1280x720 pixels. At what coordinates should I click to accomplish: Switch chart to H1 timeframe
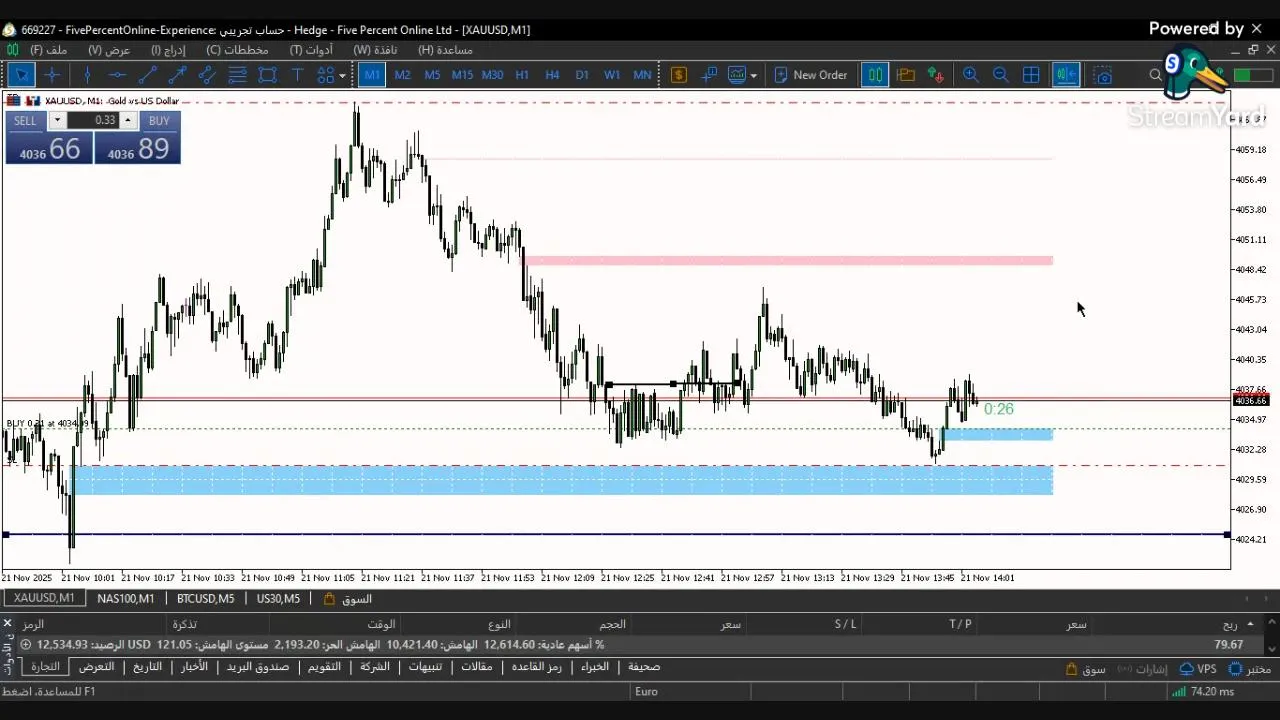click(x=522, y=75)
